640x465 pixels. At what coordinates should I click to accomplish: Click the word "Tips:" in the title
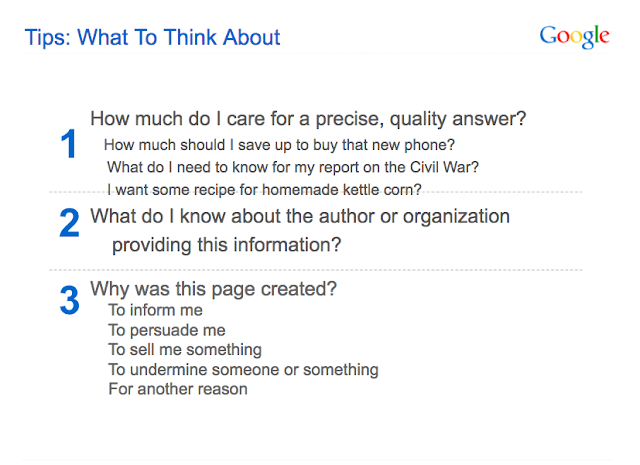(48, 38)
